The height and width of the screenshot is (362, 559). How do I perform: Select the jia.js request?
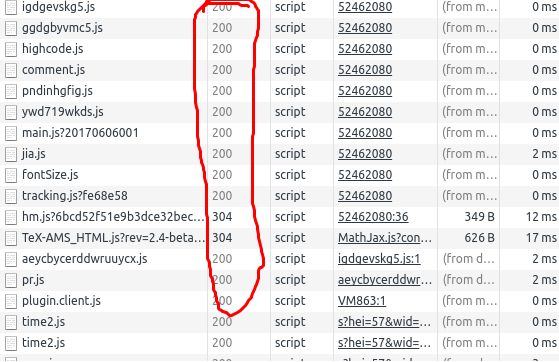[x=280, y=154]
